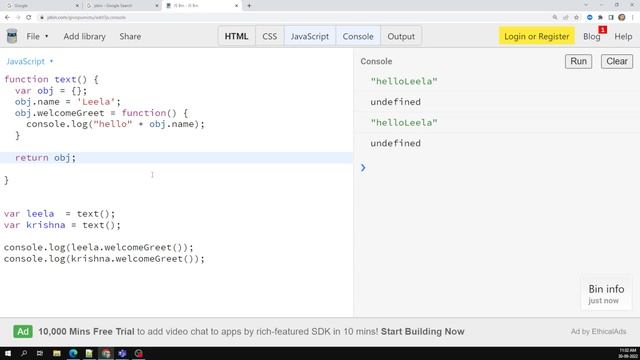Open the red recorder app on taskbar
The image size is (640, 360).
[x=139, y=353]
